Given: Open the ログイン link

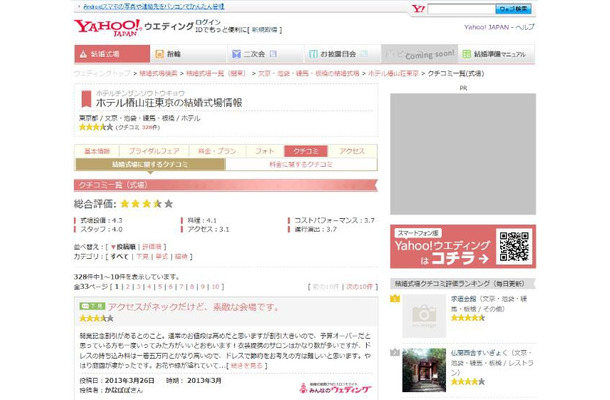Looking at the screenshot, I should pos(208,23).
